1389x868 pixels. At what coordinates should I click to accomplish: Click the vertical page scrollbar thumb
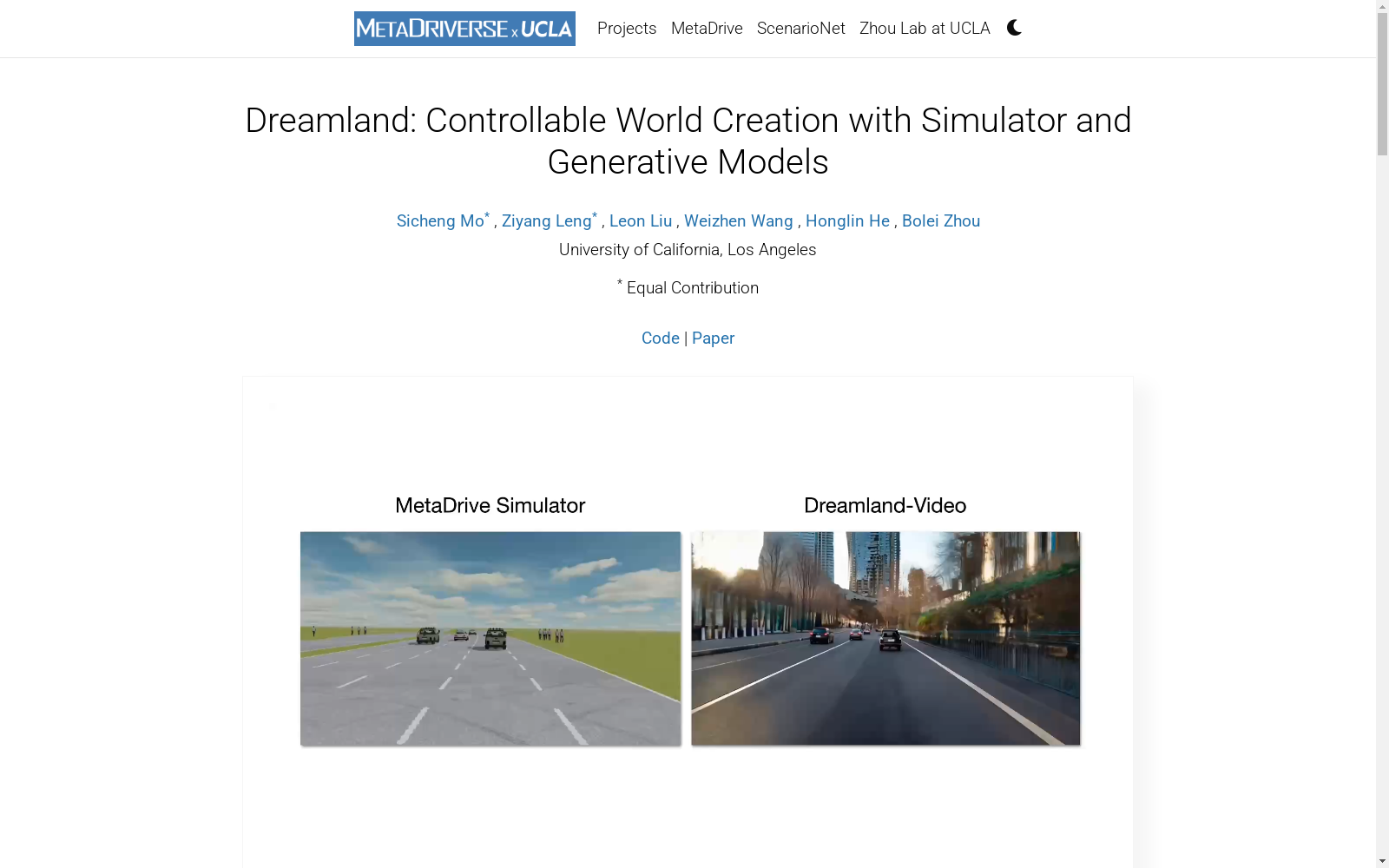click(x=1382, y=82)
